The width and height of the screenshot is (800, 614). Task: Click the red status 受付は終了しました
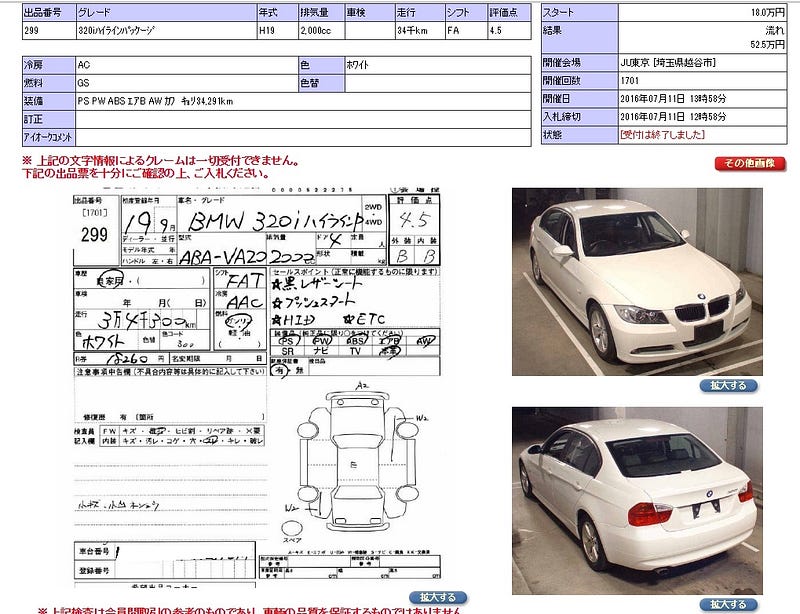tap(663, 135)
